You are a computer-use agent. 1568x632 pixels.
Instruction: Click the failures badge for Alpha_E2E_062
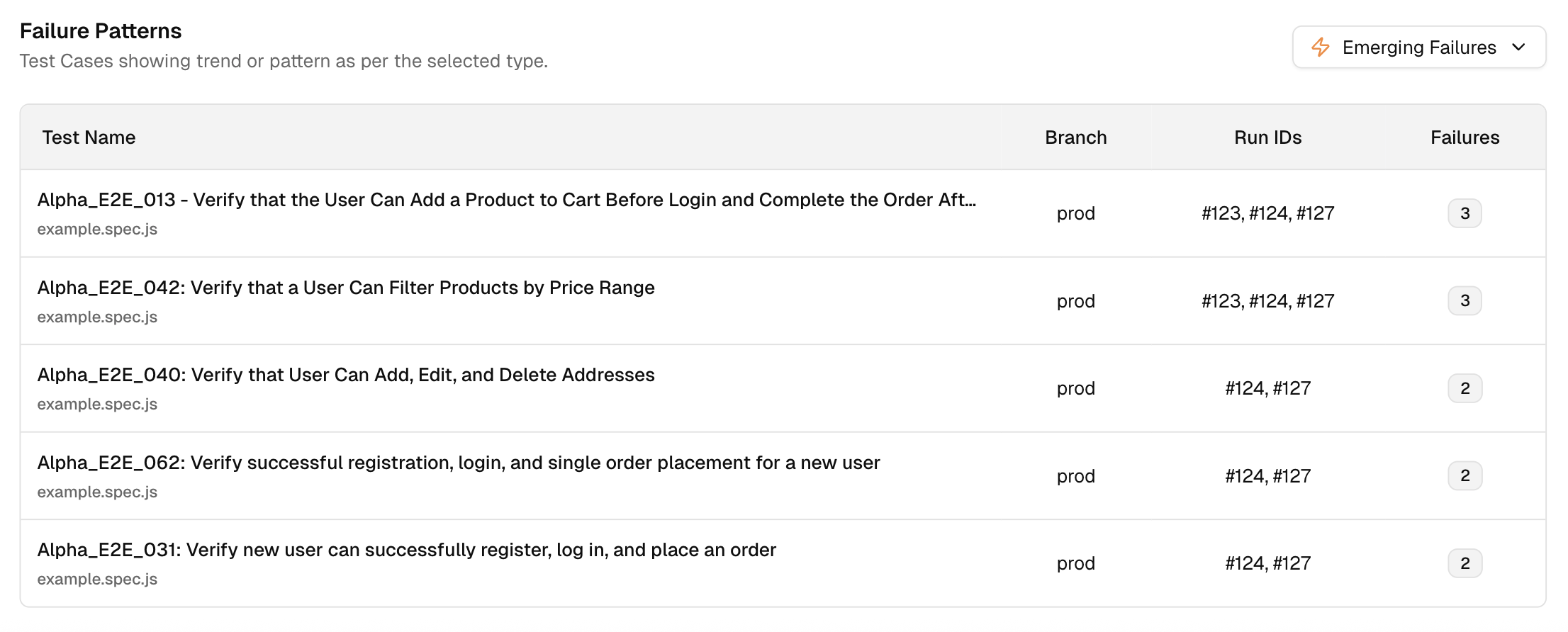1465,476
